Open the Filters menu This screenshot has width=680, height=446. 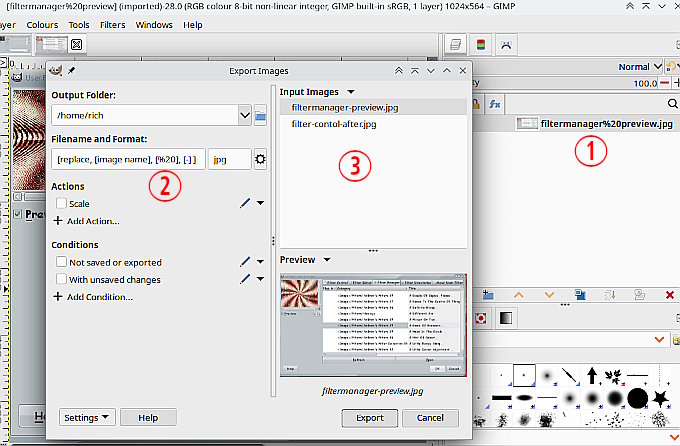pyautogui.click(x=112, y=25)
